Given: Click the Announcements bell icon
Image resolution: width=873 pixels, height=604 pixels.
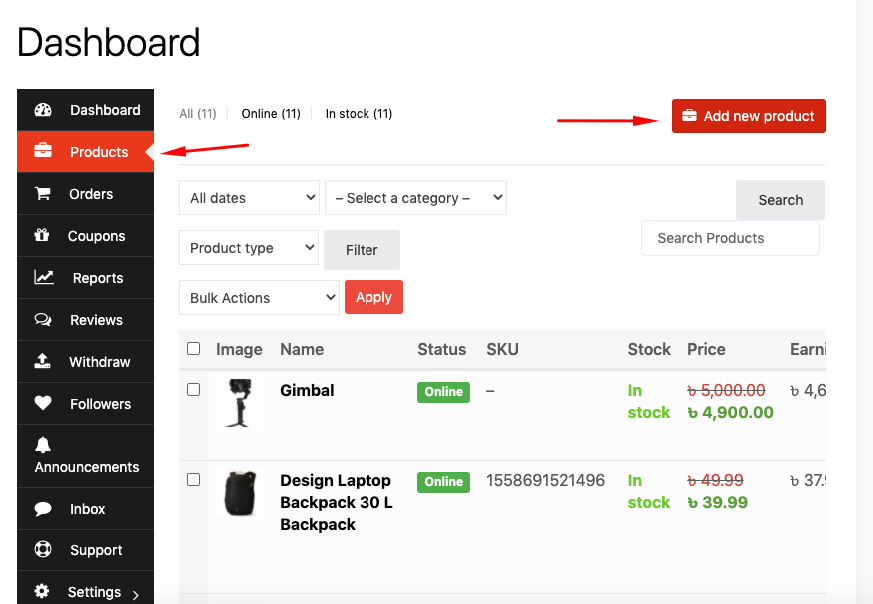Looking at the screenshot, I should tap(43, 445).
